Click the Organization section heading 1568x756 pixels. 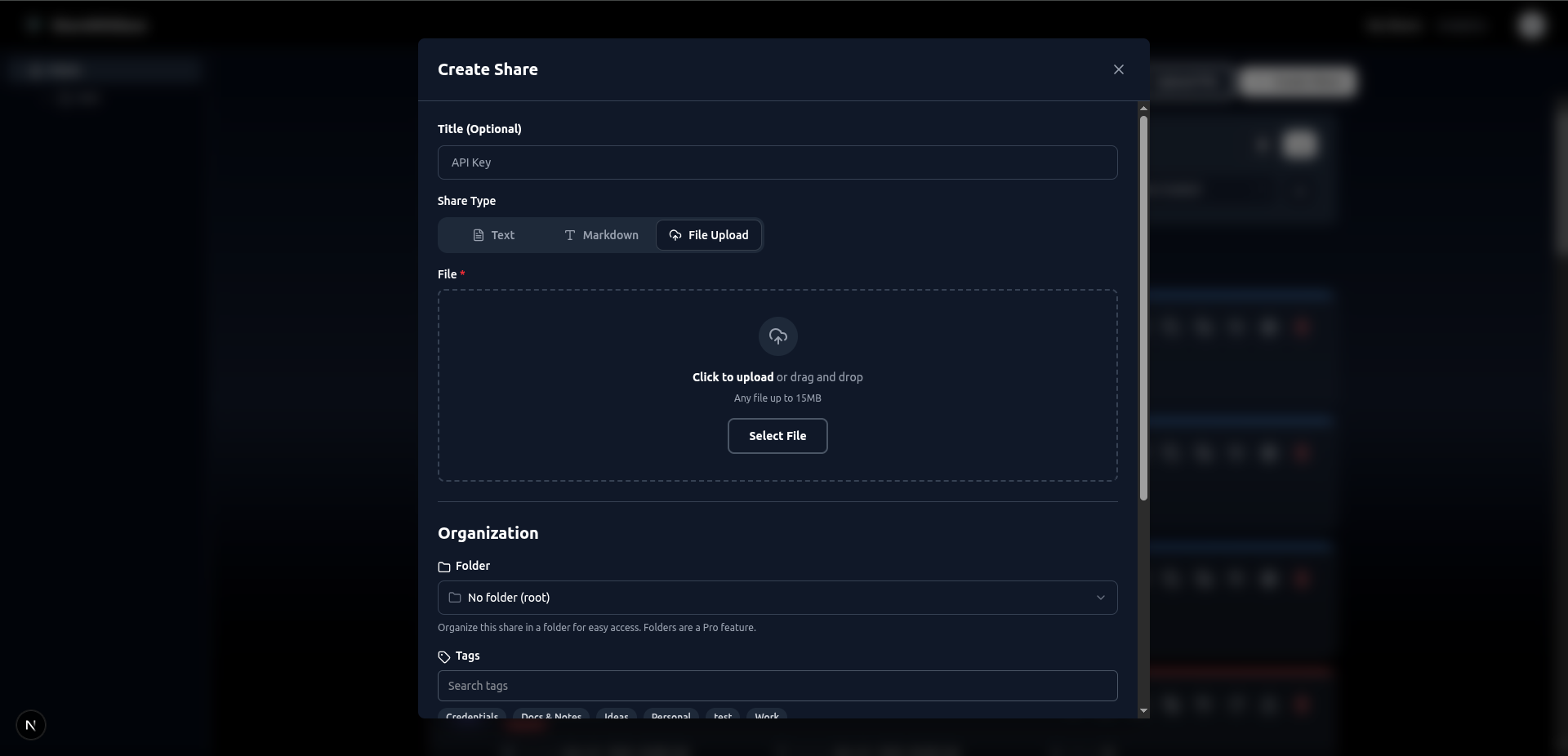(488, 533)
